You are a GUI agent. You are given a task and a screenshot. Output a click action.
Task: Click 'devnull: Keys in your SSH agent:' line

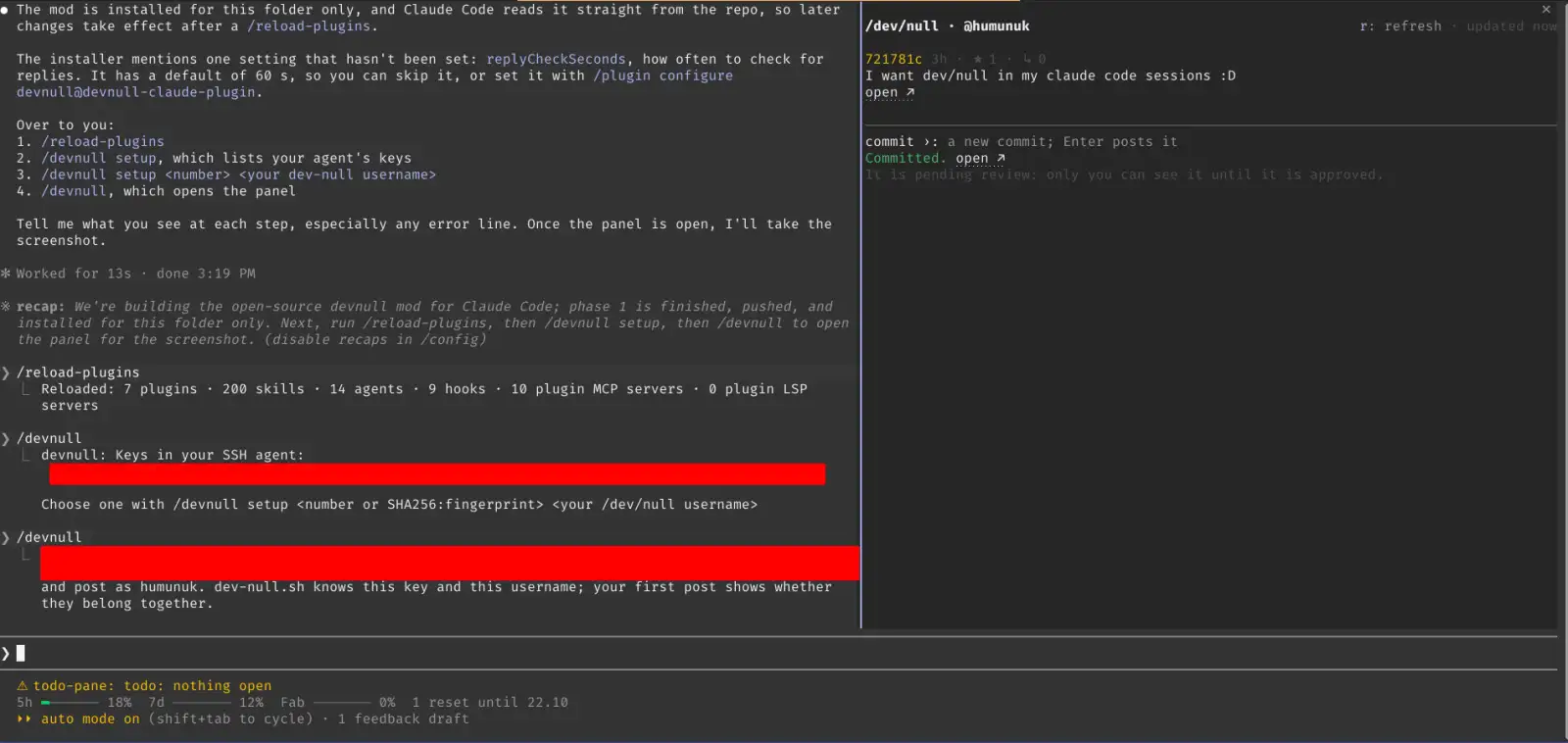click(172, 455)
